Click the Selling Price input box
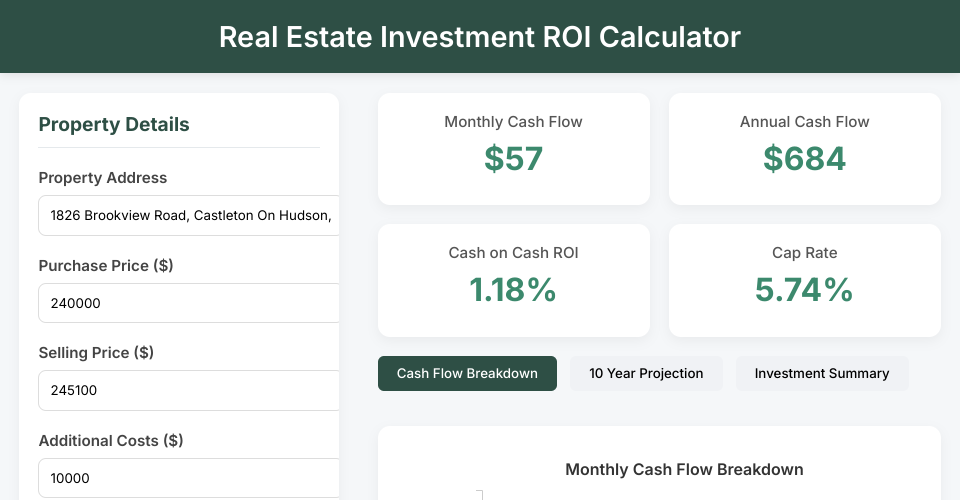Viewport: 960px width, 500px height. coord(188,390)
